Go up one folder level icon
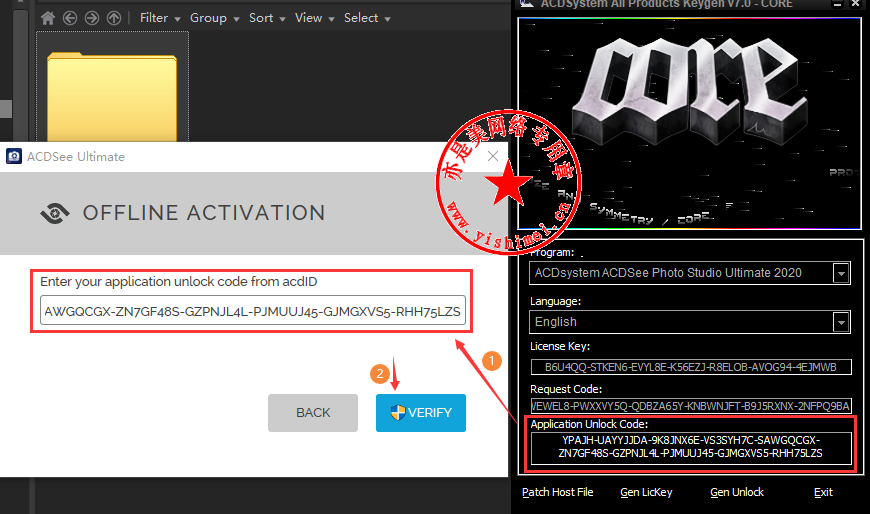 (114, 18)
